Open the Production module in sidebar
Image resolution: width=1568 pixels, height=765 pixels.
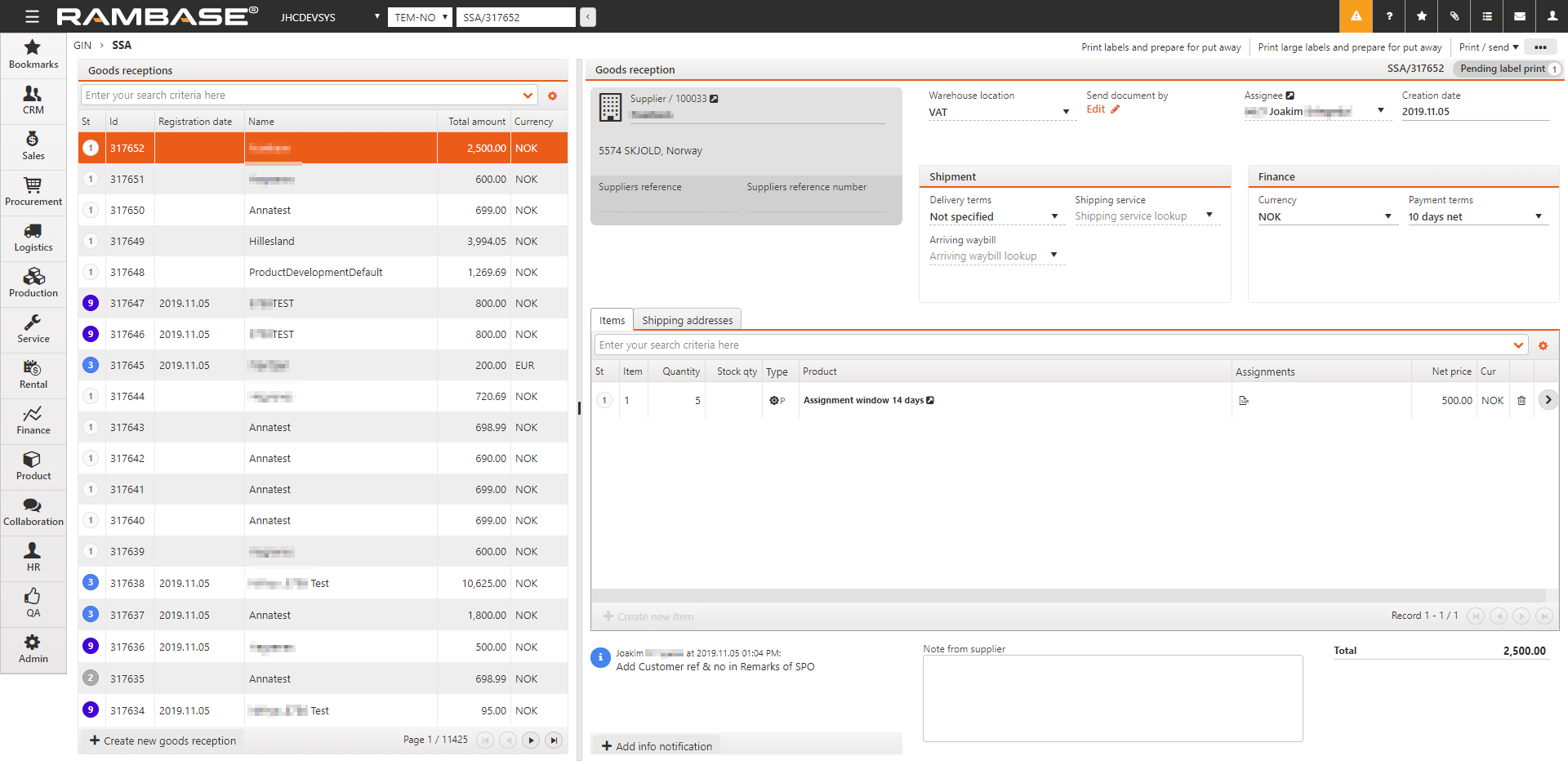(x=33, y=283)
